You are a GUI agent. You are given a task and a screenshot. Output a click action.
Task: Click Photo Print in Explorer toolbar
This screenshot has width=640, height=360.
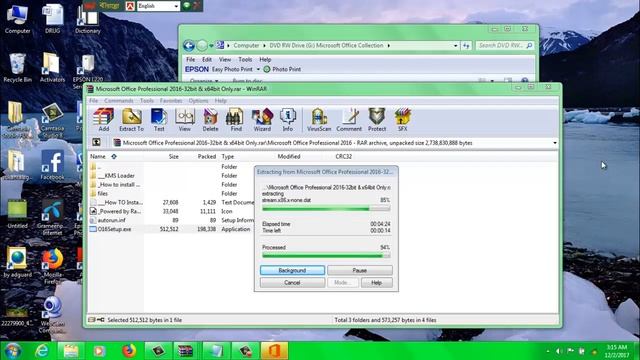pyautogui.click(x=282, y=69)
